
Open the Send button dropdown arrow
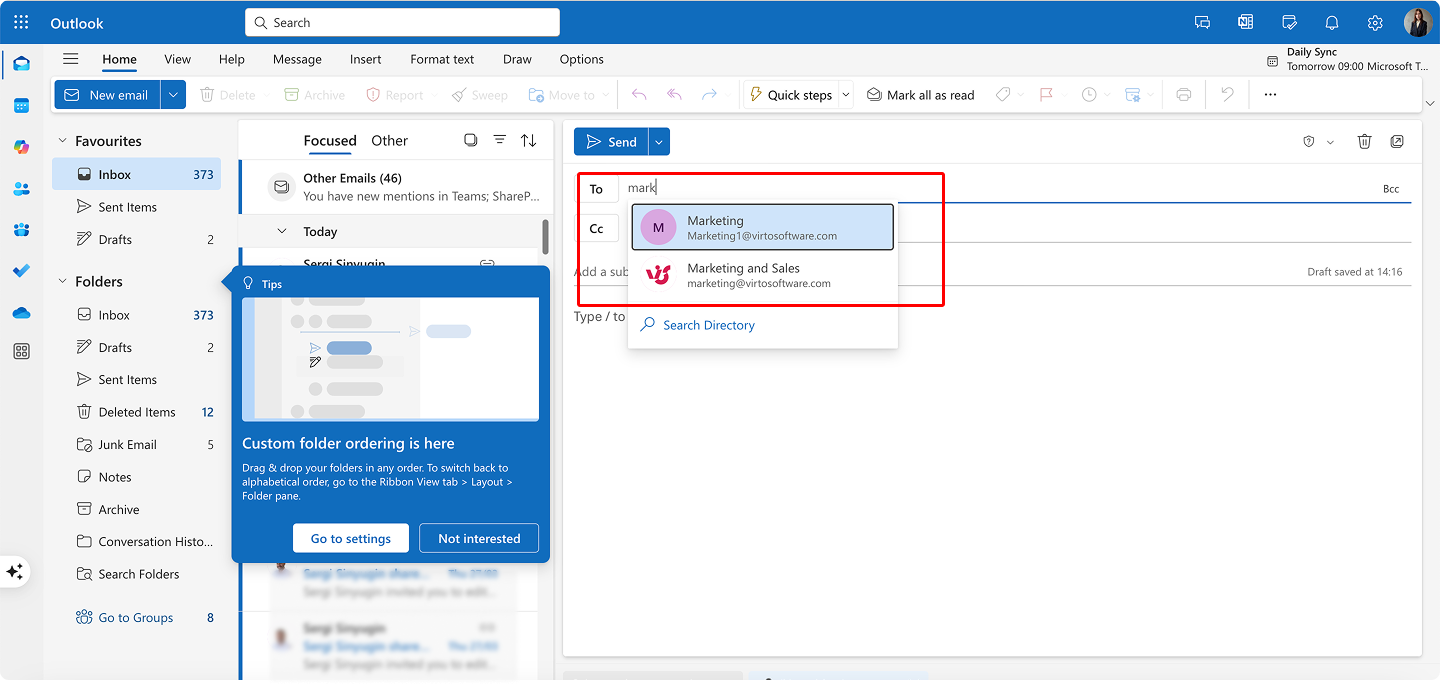(658, 141)
